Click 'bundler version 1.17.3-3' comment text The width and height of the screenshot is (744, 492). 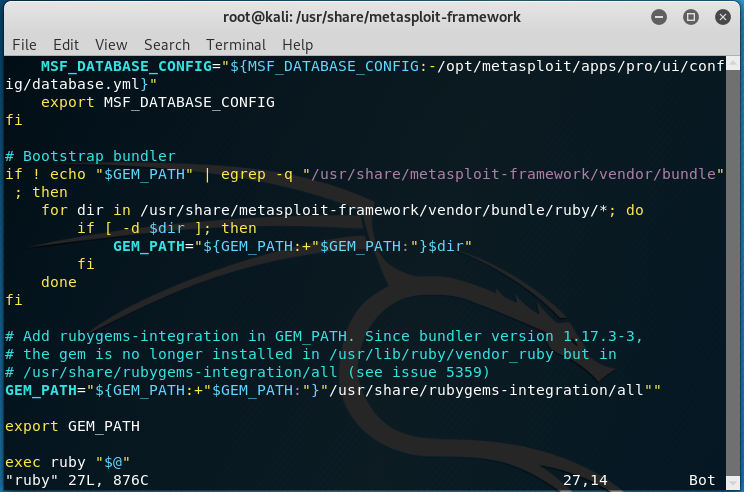[527, 336]
